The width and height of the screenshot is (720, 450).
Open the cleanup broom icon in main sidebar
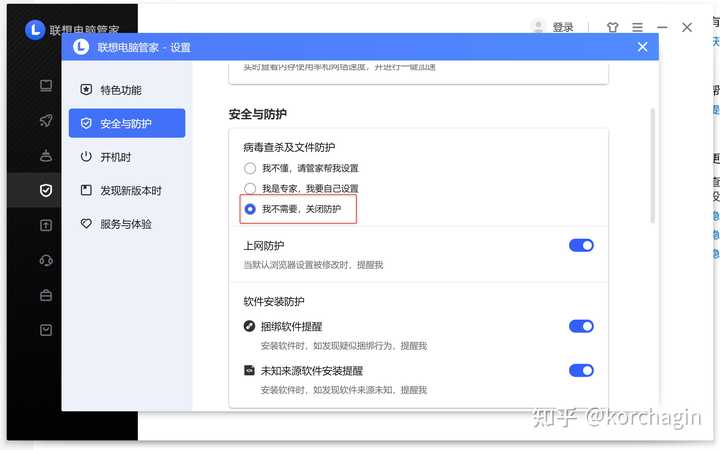[x=46, y=155]
